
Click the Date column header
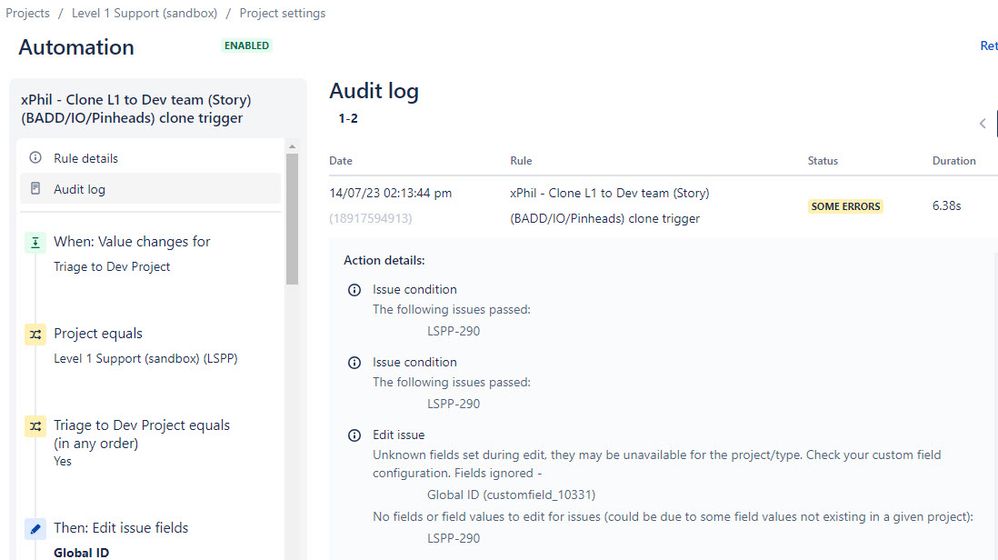click(341, 161)
